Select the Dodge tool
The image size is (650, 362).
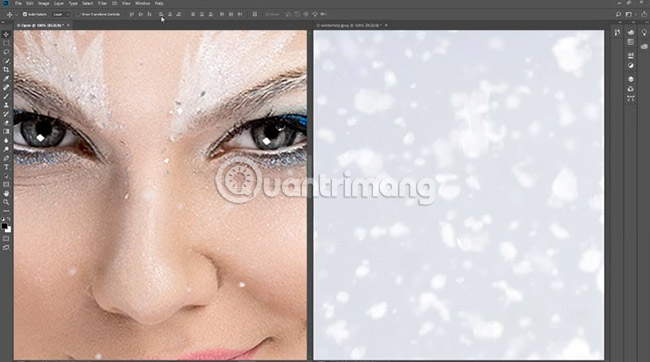pyautogui.click(x=6, y=149)
